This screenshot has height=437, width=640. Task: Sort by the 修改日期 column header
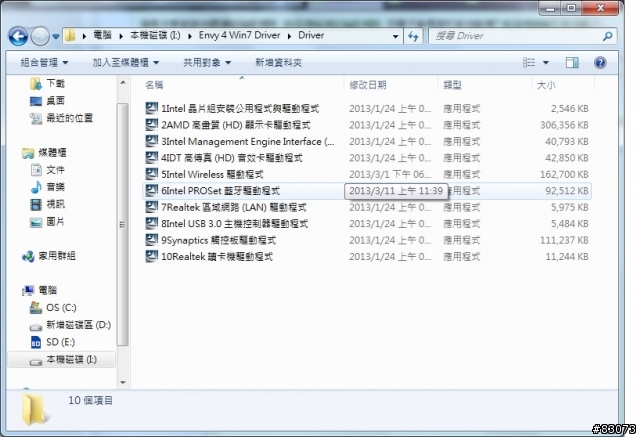(368, 85)
